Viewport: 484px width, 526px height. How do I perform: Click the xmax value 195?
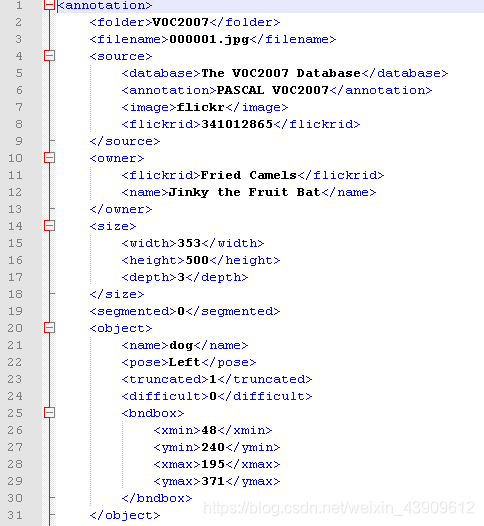[x=213, y=465]
